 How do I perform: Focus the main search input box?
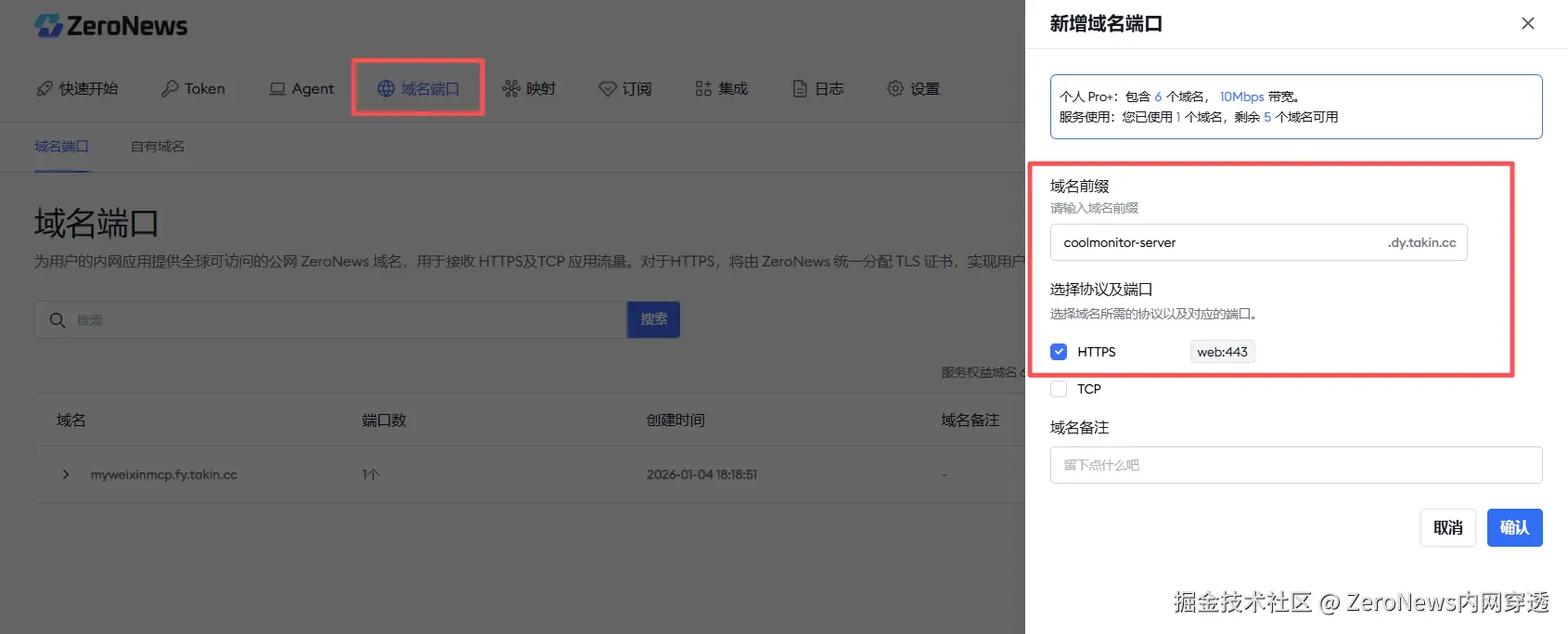pos(330,319)
